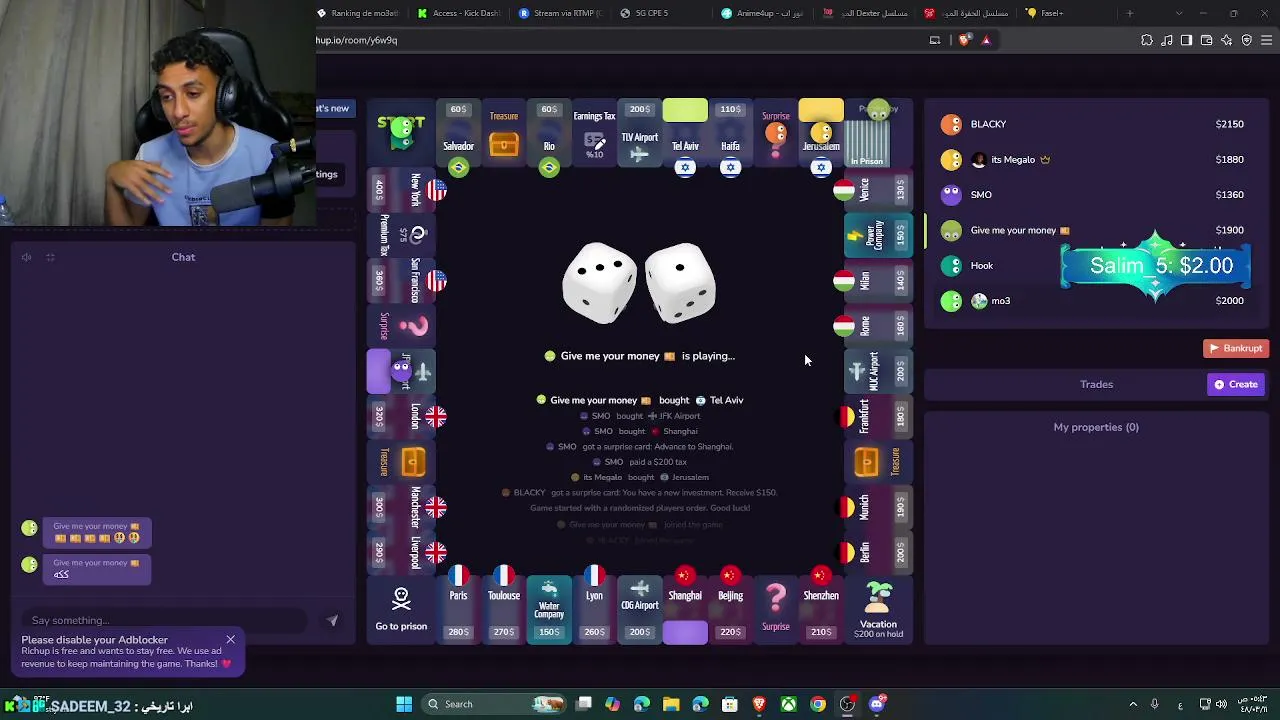This screenshot has width=1280, height=720.
Task: Switch to the 'Access - Kick Dash' browser tab
Action: (x=459, y=13)
